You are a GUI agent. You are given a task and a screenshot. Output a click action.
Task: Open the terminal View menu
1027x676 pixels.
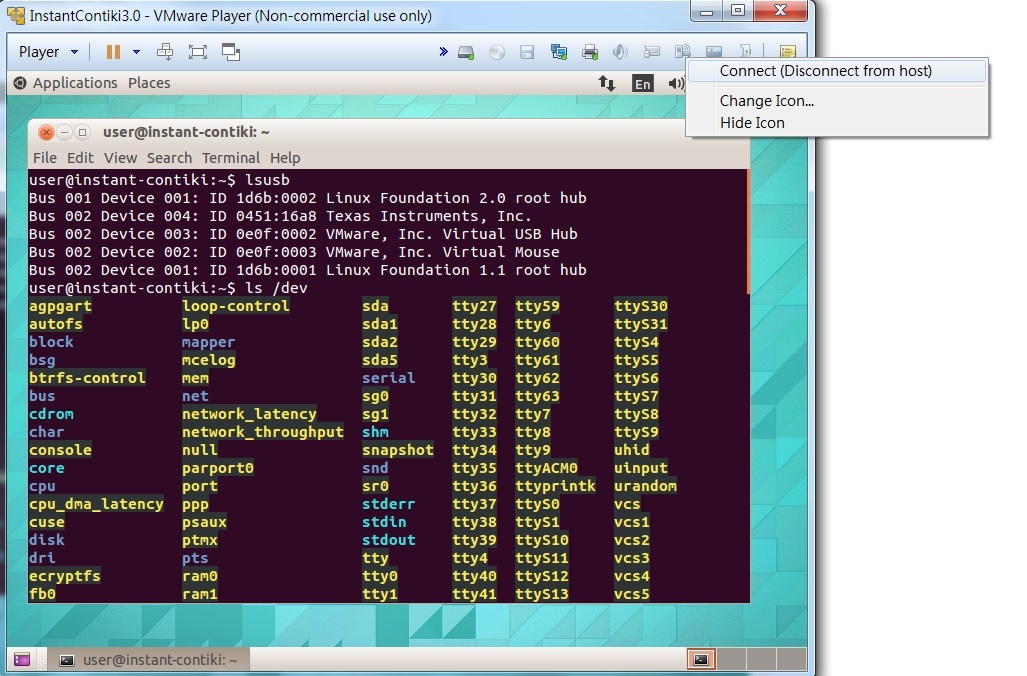(121, 158)
